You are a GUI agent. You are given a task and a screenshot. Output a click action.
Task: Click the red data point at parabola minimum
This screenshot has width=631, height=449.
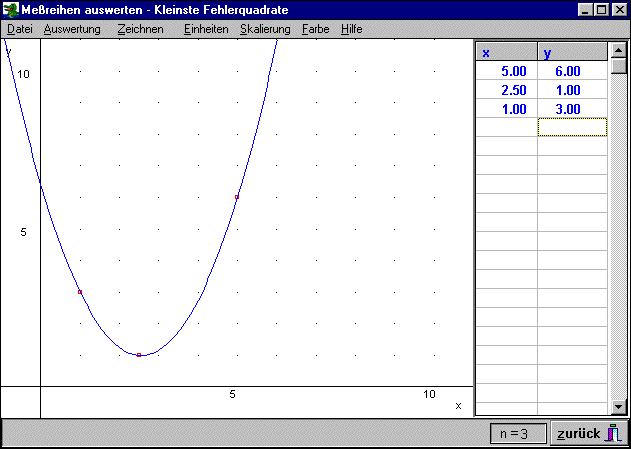pyautogui.click(x=139, y=354)
